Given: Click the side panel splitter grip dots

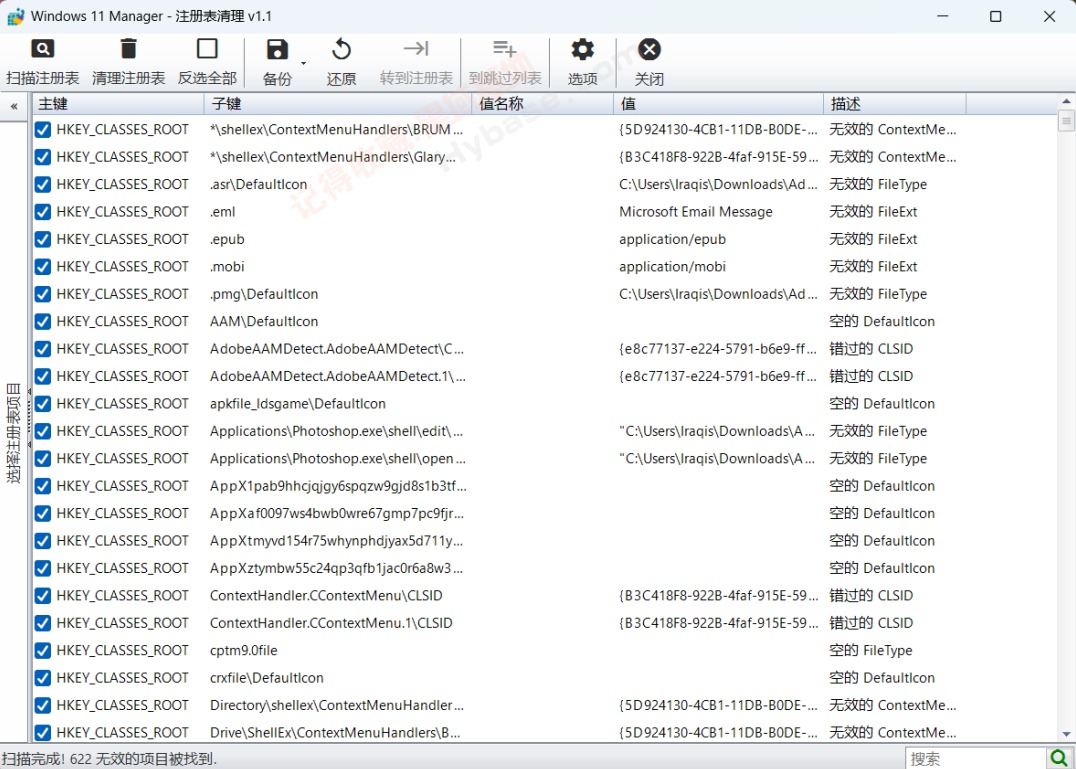Looking at the screenshot, I should [x=29, y=418].
